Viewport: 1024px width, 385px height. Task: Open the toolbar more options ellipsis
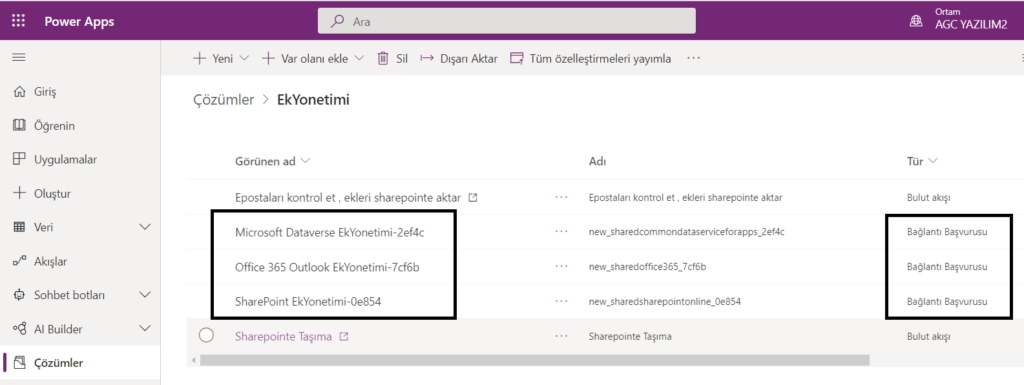[693, 58]
